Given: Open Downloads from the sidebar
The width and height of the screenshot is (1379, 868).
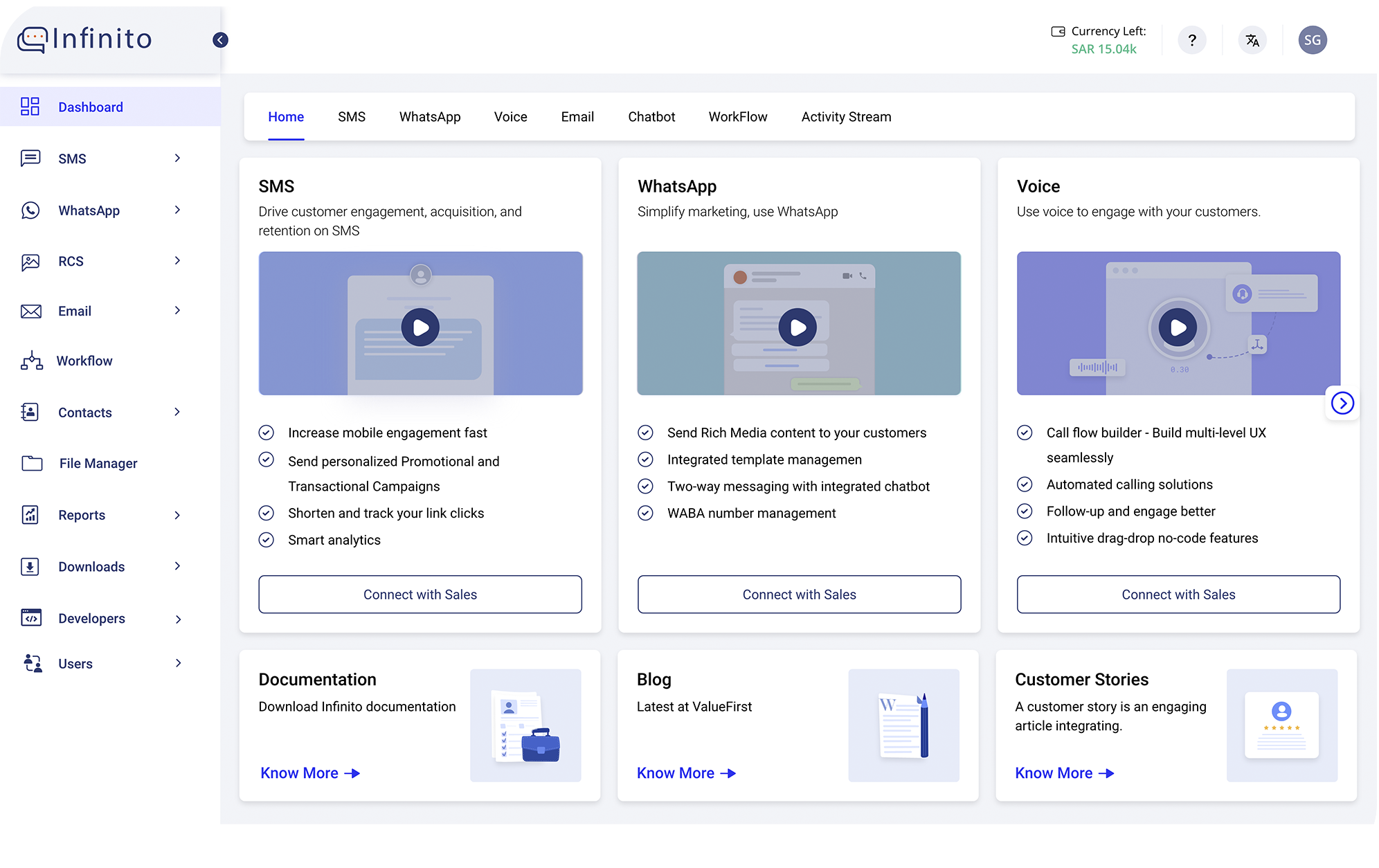Looking at the screenshot, I should [x=30, y=566].
